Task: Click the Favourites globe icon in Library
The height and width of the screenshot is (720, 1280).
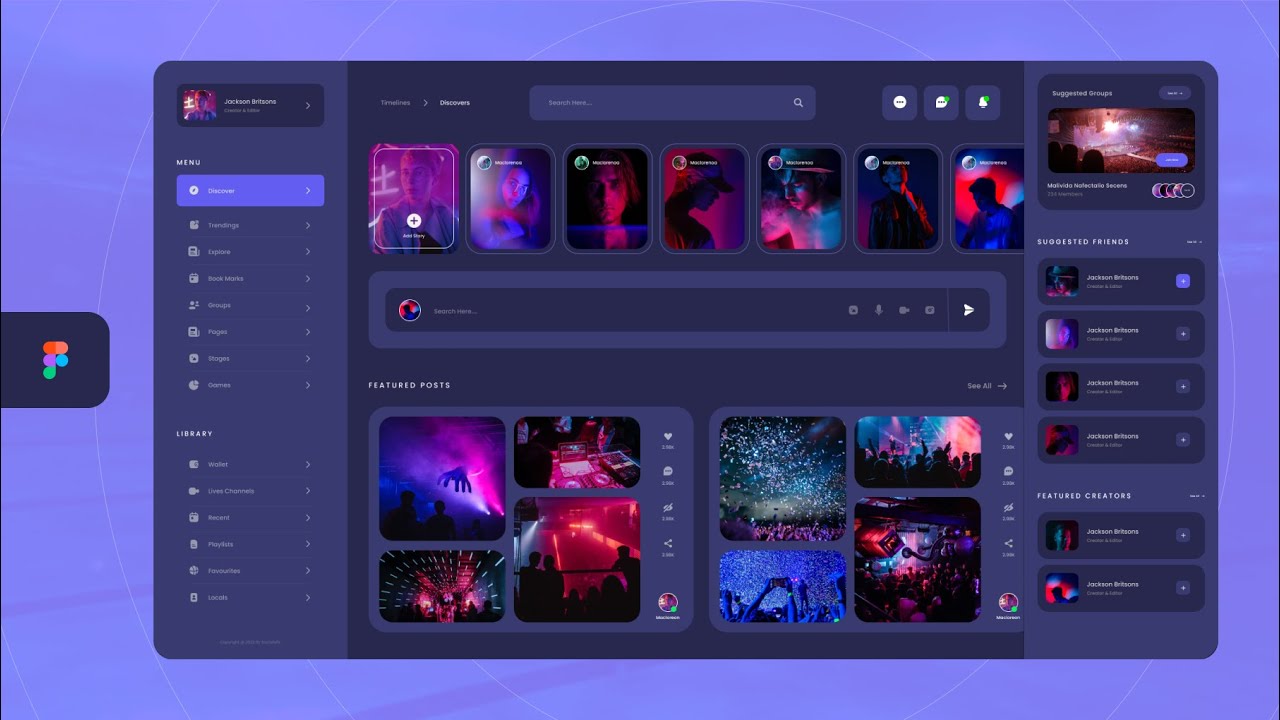Action: click(x=194, y=571)
